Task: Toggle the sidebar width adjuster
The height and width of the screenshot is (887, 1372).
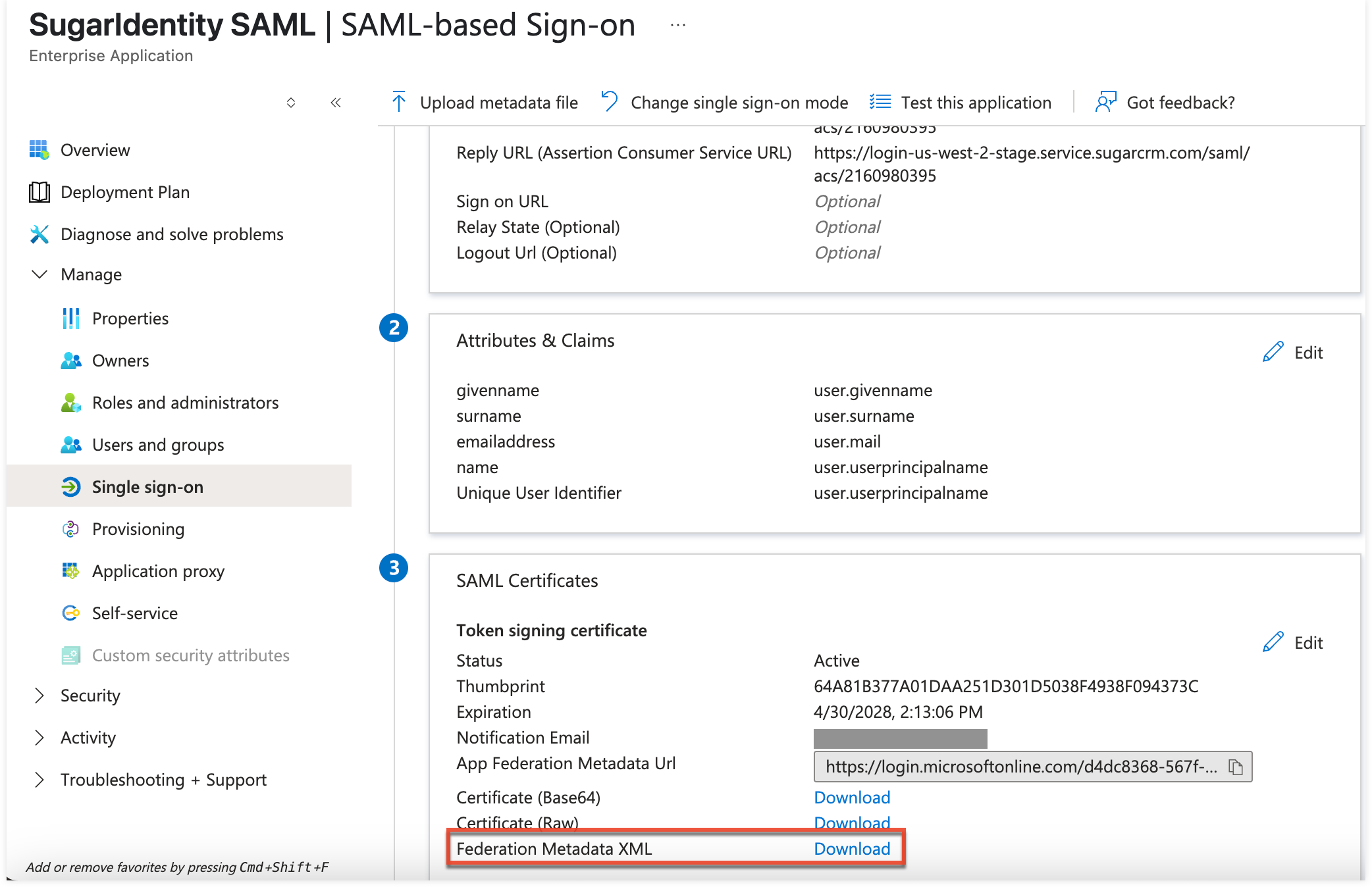Action: pyautogui.click(x=290, y=103)
